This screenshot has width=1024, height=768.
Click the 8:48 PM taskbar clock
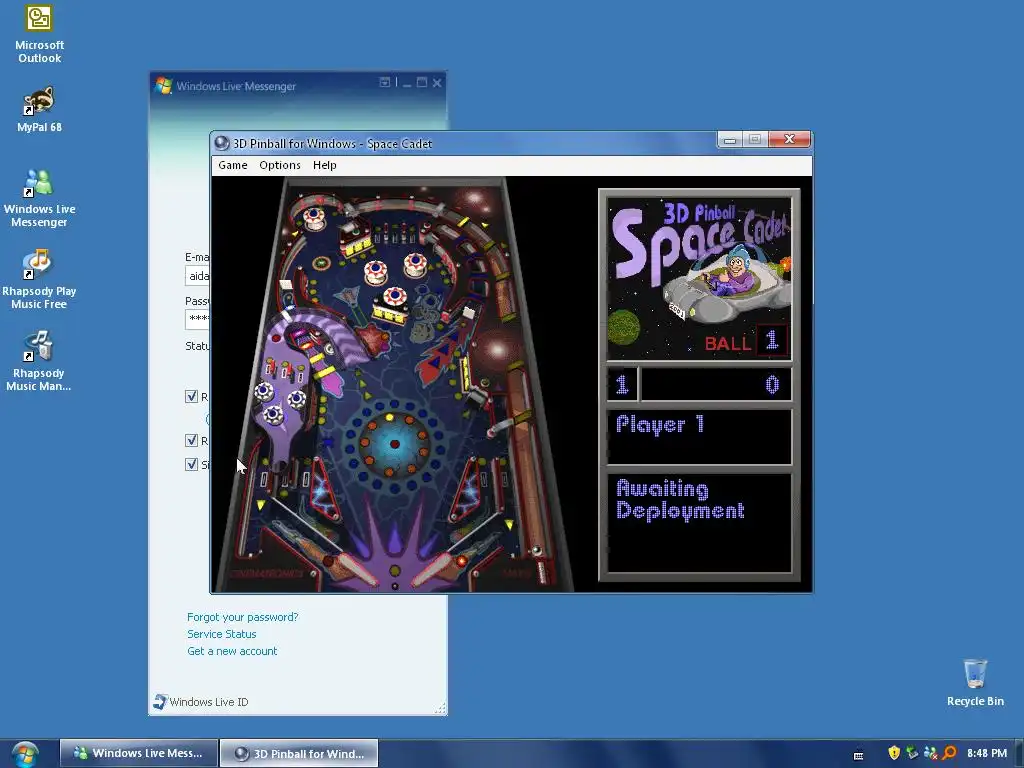987,753
